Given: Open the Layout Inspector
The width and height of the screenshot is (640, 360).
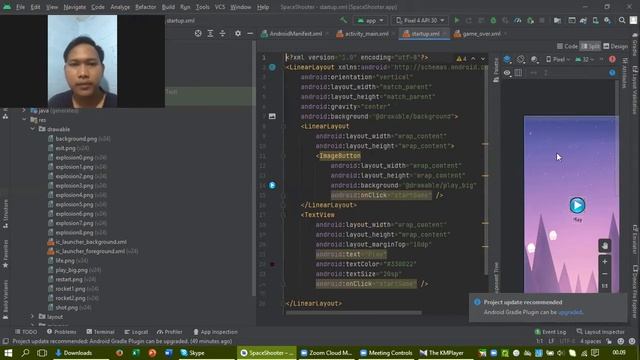Looking at the screenshot, I should click(600, 332).
